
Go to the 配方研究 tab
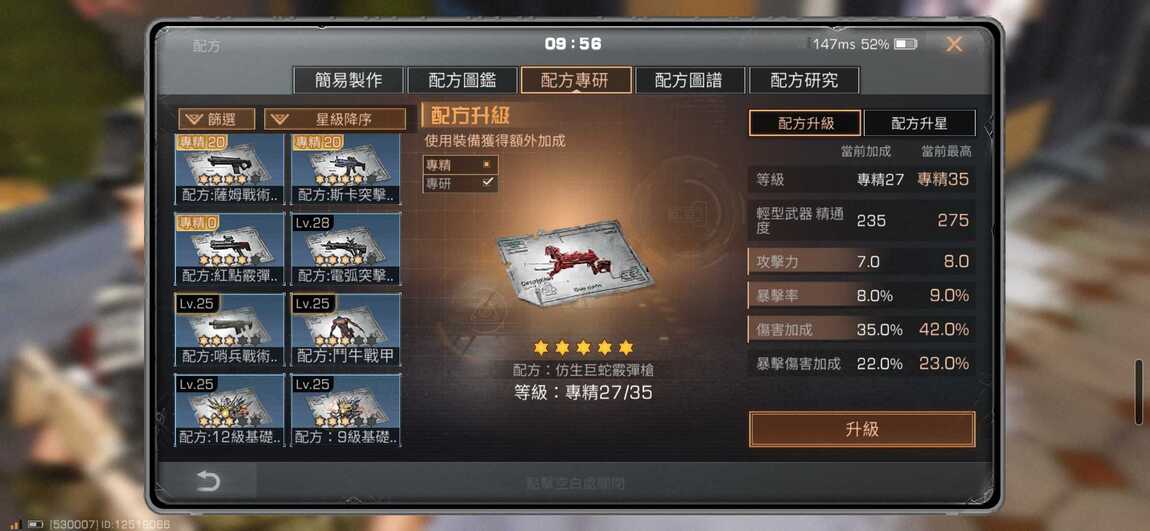pyautogui.click(x=804, y=80)
